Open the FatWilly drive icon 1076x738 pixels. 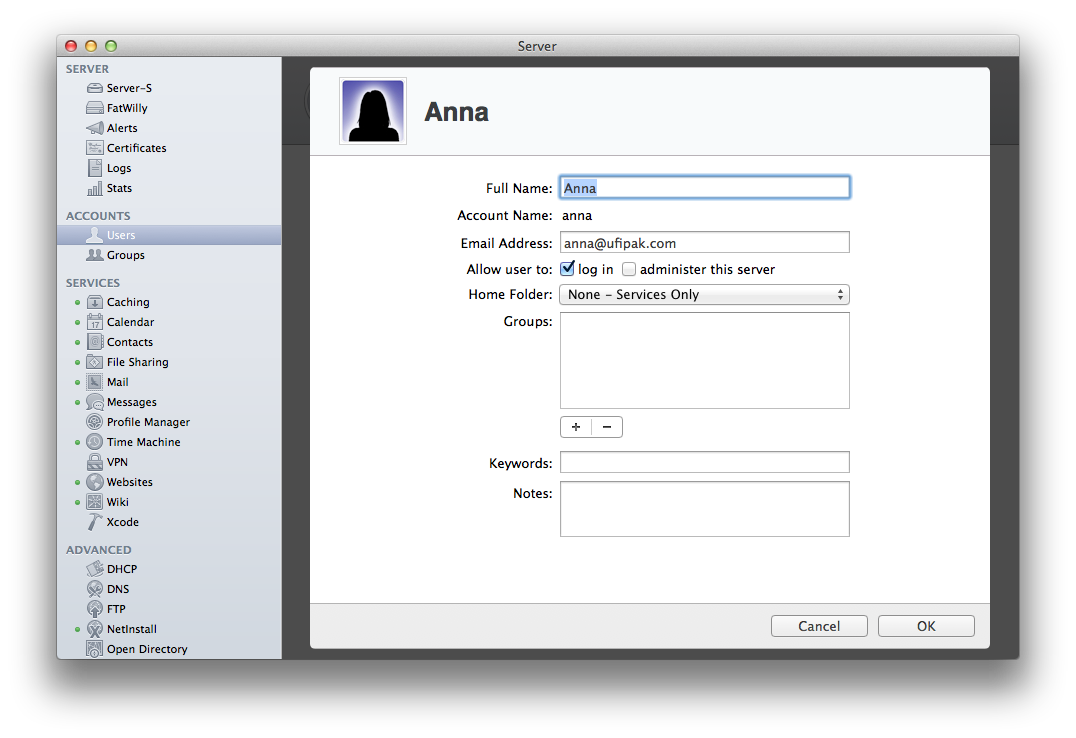tap(95, 108)
